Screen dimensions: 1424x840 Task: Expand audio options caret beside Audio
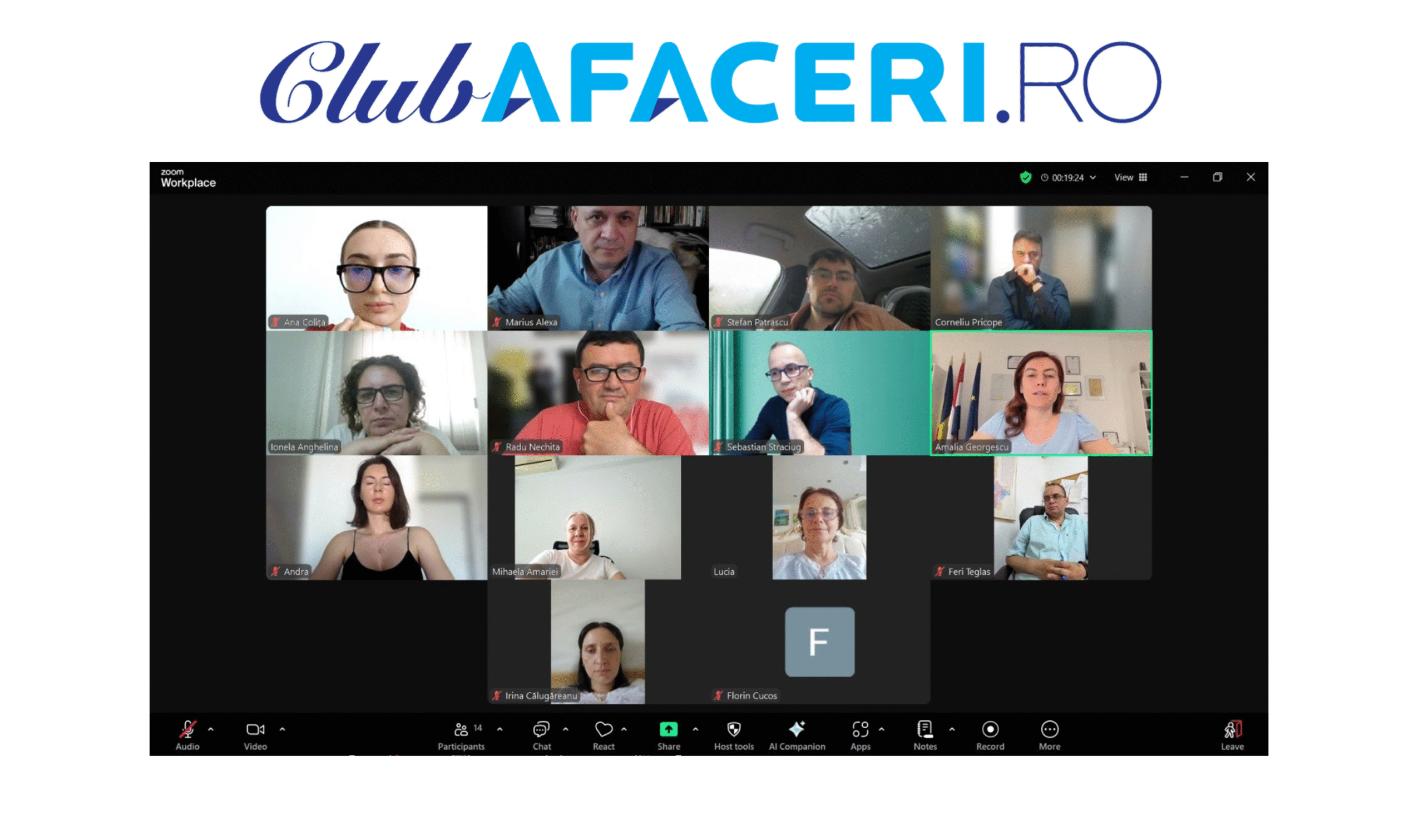[x=211, y=729]
